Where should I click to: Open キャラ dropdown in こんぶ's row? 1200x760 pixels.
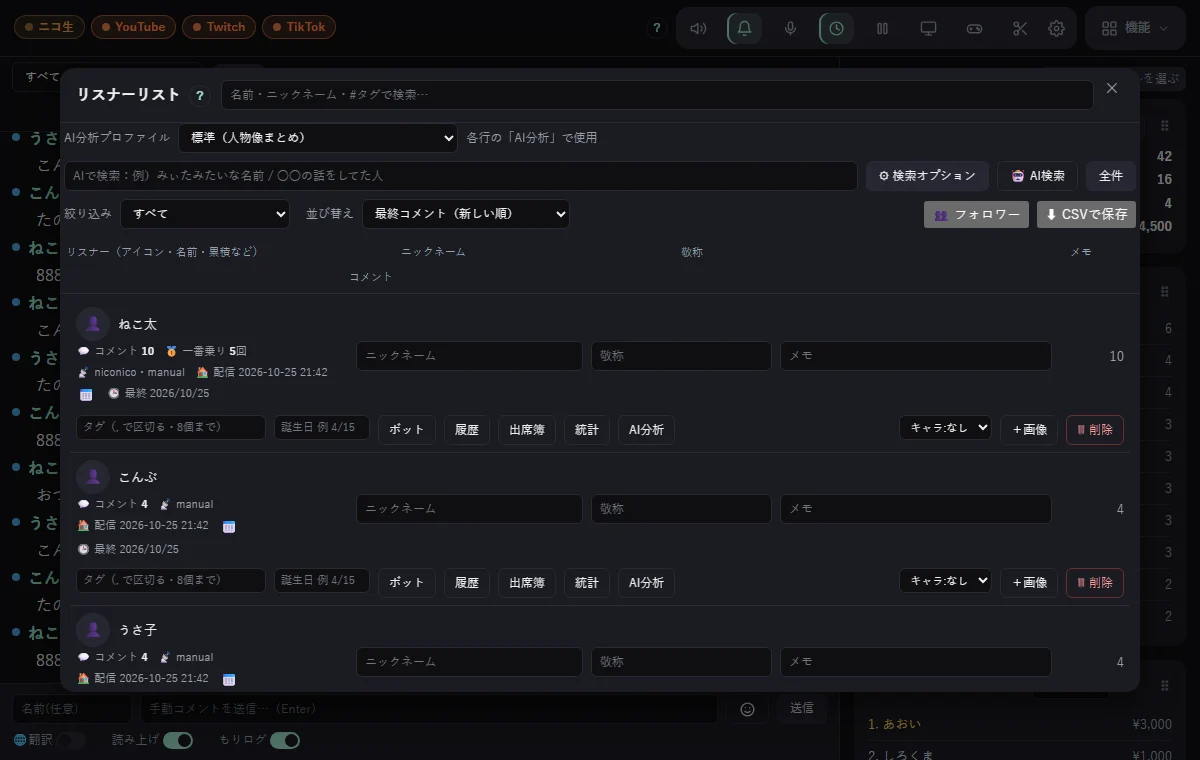945,581
